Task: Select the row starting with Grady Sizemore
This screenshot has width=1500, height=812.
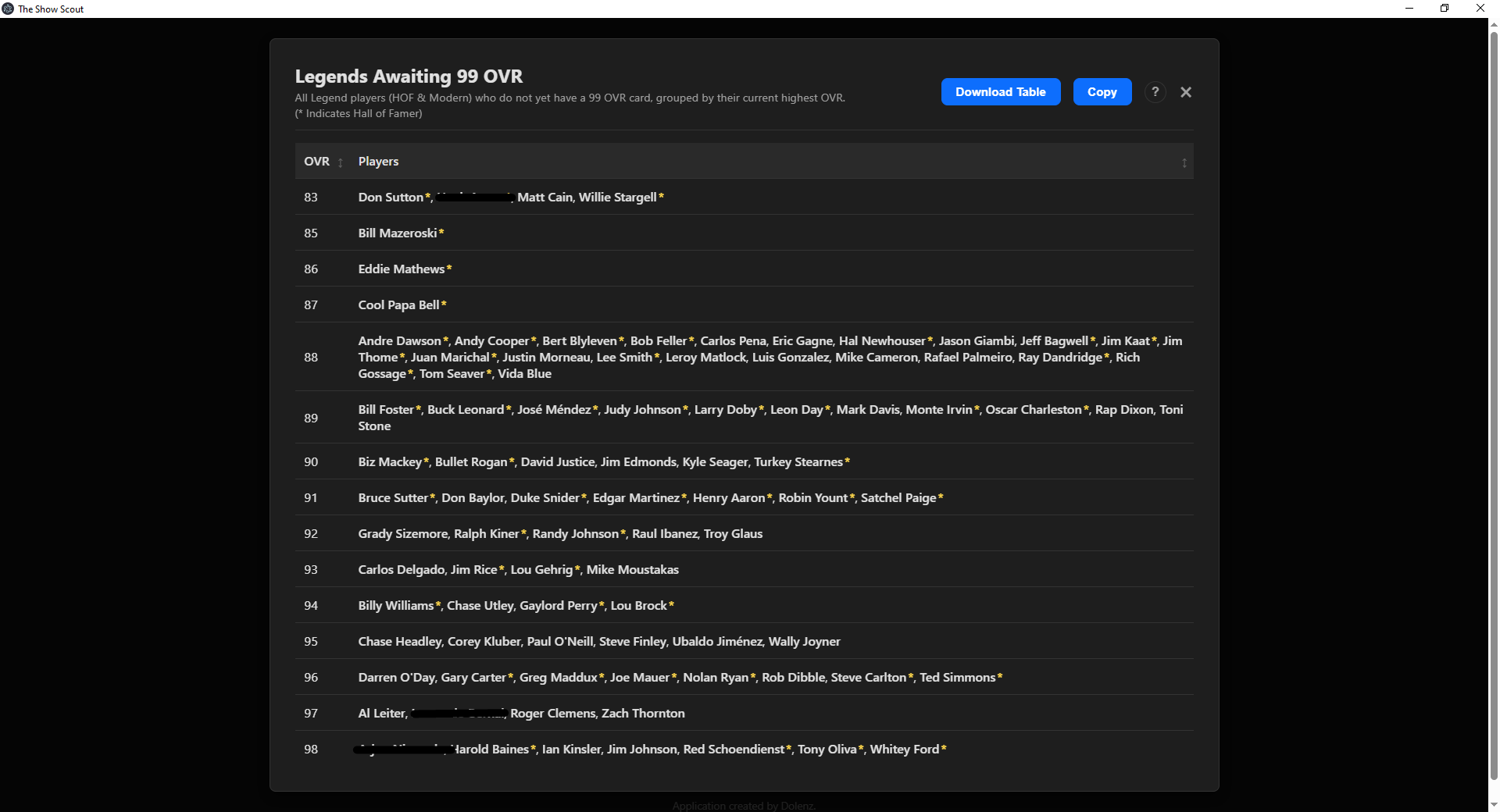Action: [744, 534]
